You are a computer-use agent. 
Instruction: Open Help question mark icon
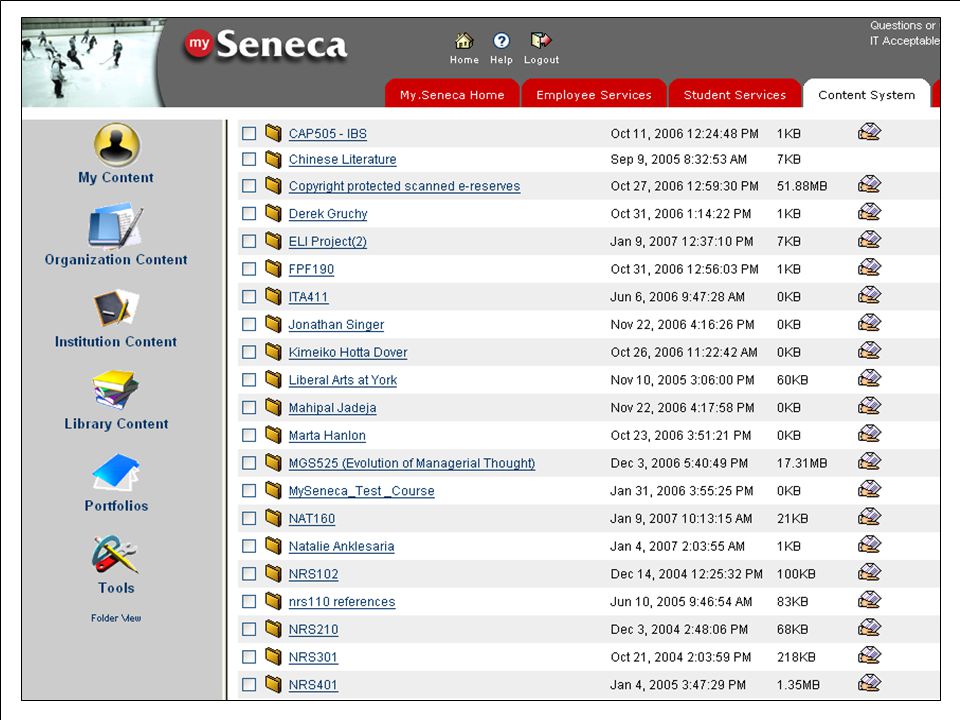click(501, 41)
